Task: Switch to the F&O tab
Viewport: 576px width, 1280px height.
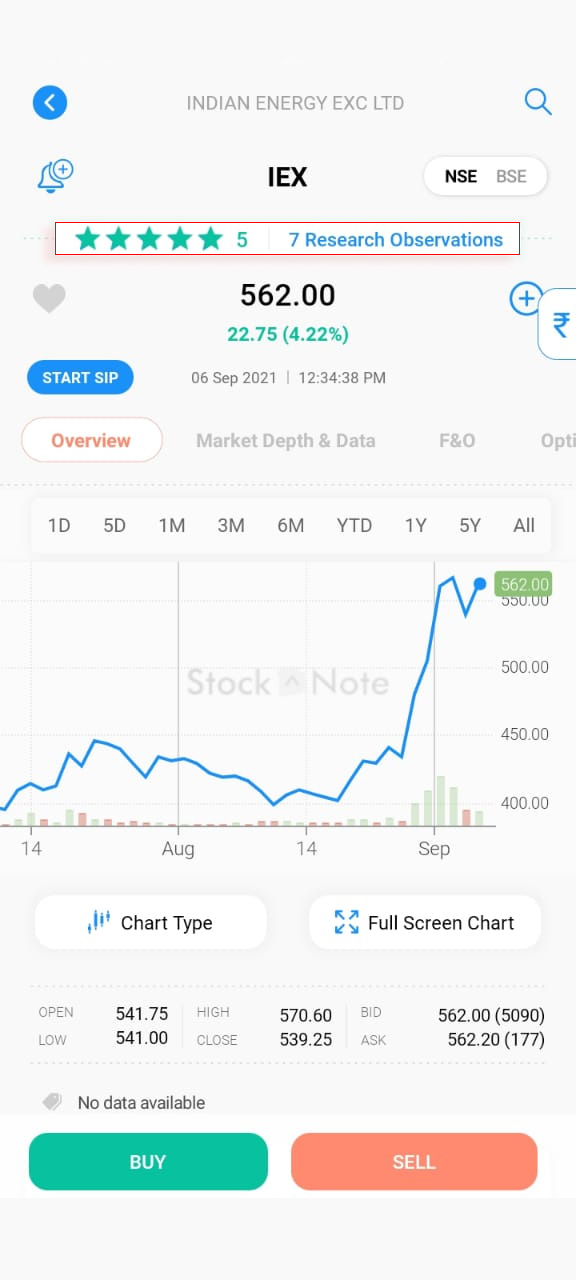Action: coord(456,440)
